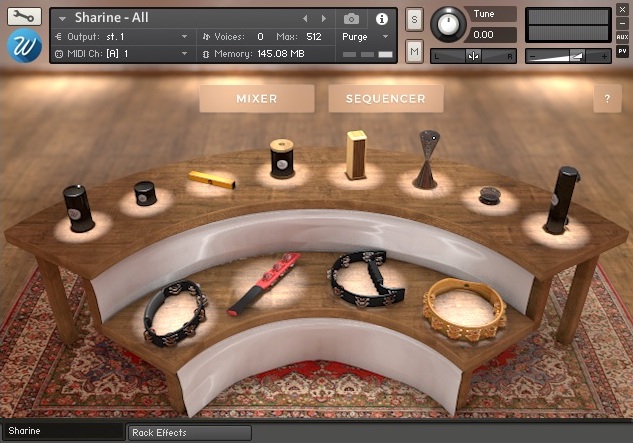The image size is (633, 443).
Task: Select the black shaker with wooden top
Action: (x=282, y=159)
